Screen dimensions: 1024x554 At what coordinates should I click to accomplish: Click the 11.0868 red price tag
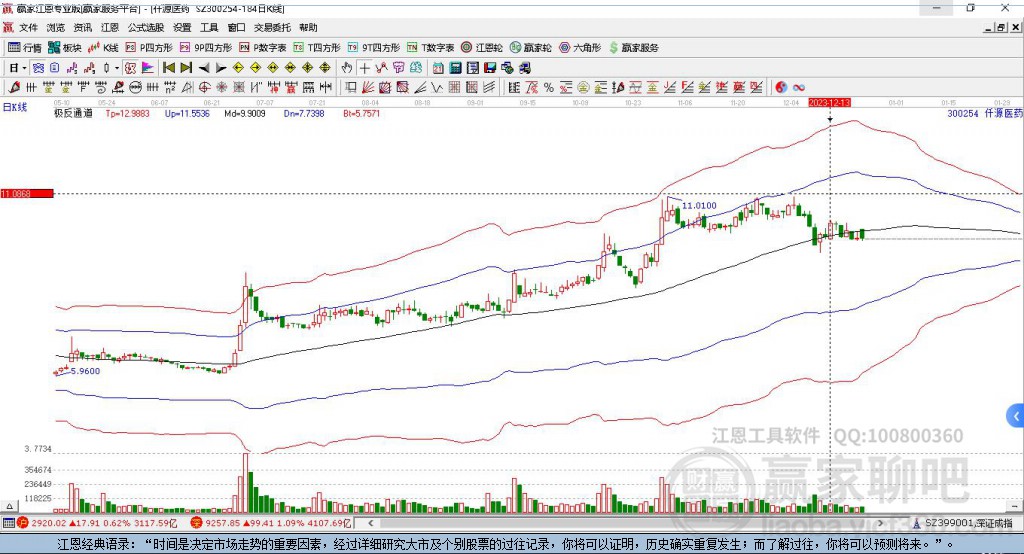[27, 193]
